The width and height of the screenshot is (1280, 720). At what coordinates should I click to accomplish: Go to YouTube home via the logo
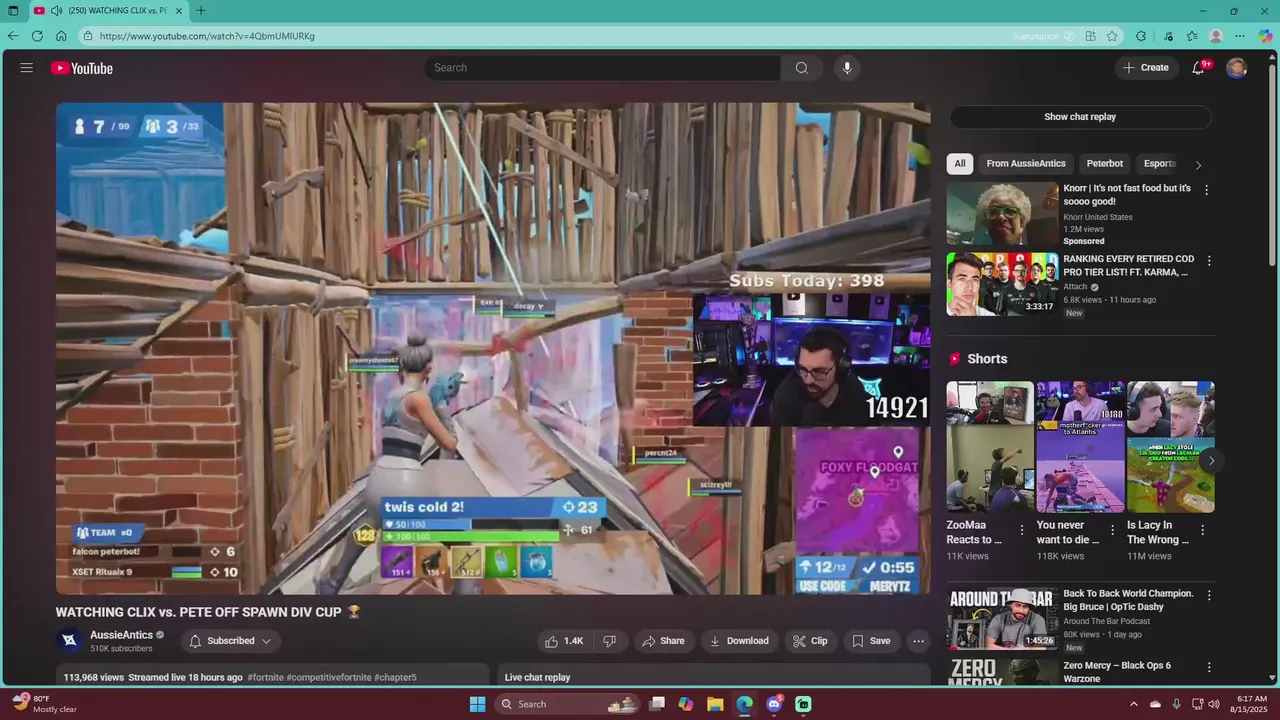[82, 68]
